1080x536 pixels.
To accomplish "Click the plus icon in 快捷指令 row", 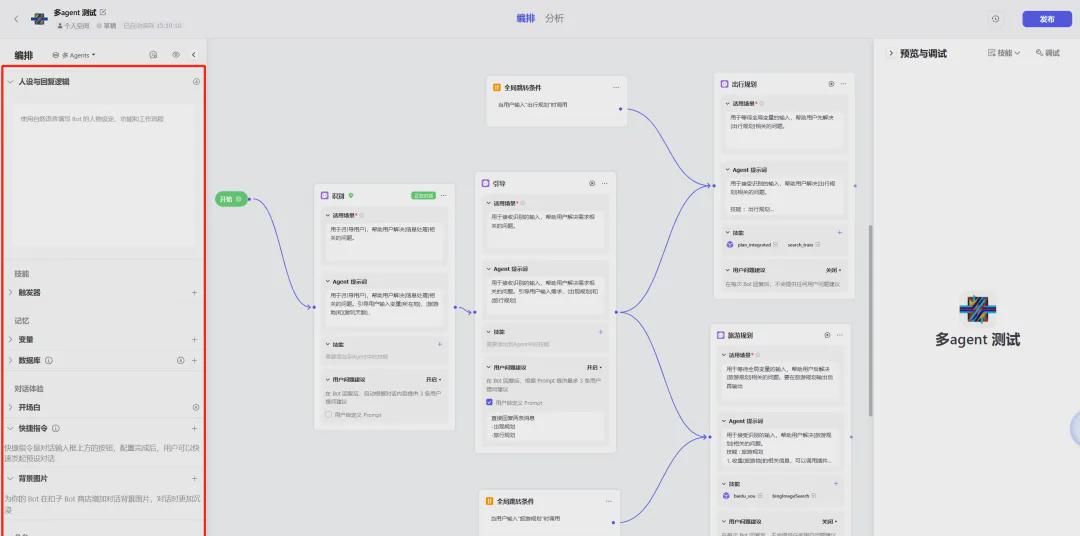I will tap(194, 428).
